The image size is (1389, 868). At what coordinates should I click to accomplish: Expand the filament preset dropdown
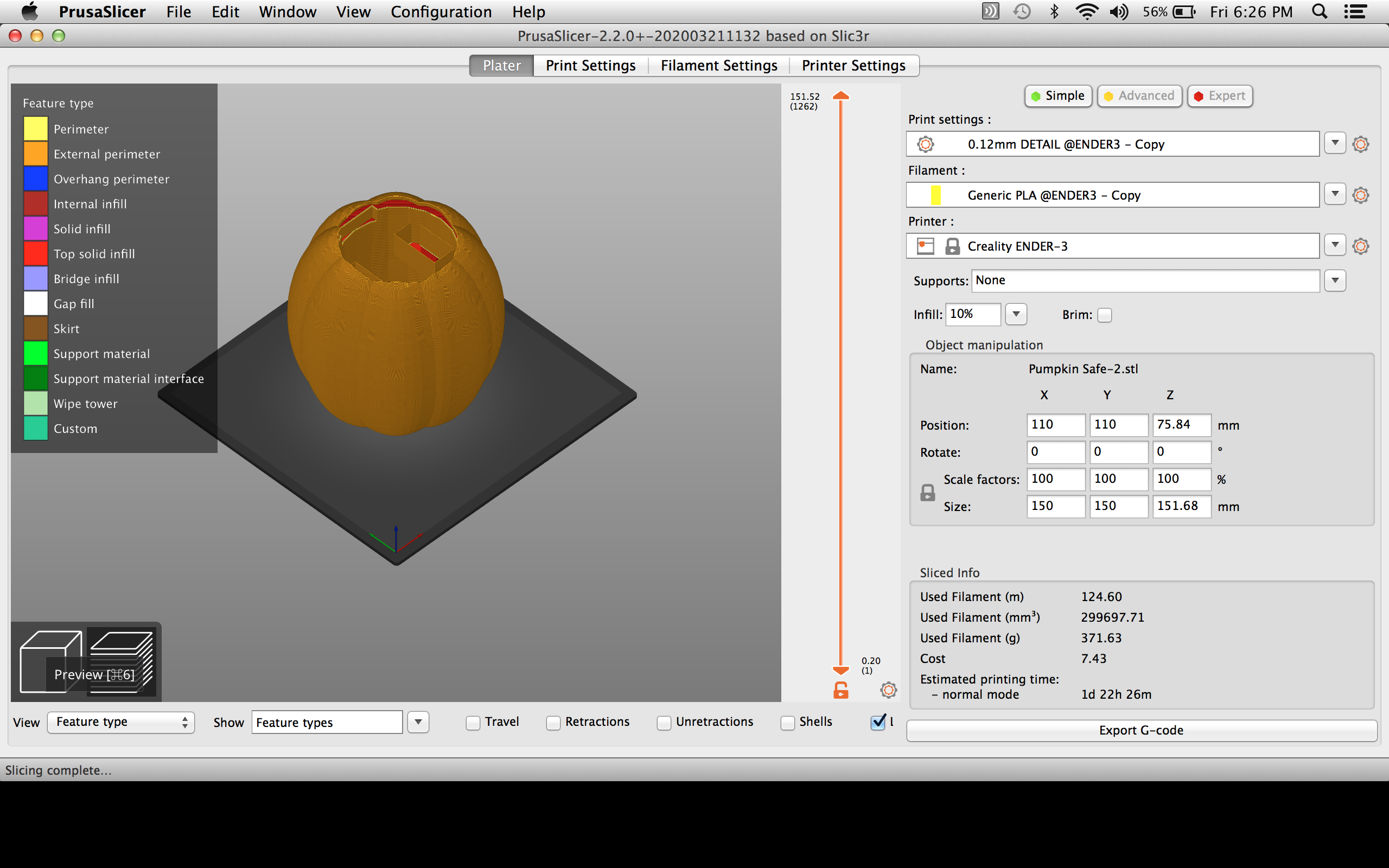point(1335,194)
